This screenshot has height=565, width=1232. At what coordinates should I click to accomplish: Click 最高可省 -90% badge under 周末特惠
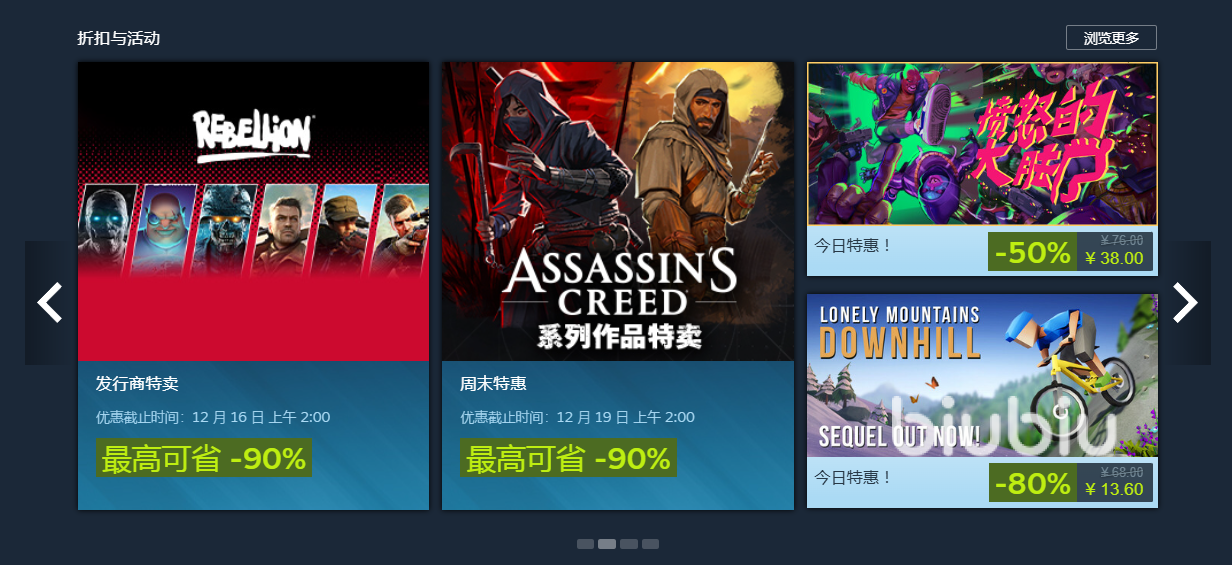[568, 459]
